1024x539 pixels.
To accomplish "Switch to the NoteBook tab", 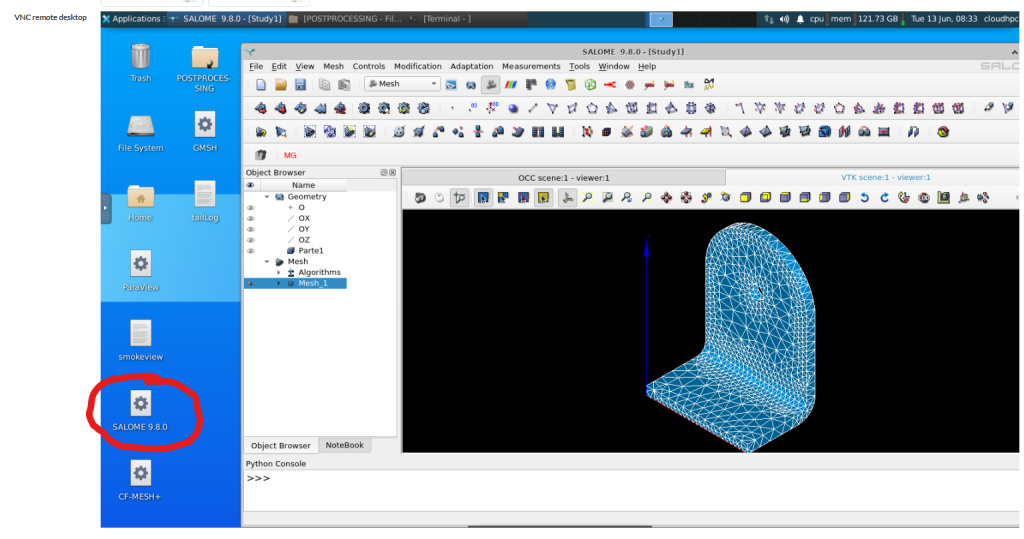I will [x=344, y=446].
